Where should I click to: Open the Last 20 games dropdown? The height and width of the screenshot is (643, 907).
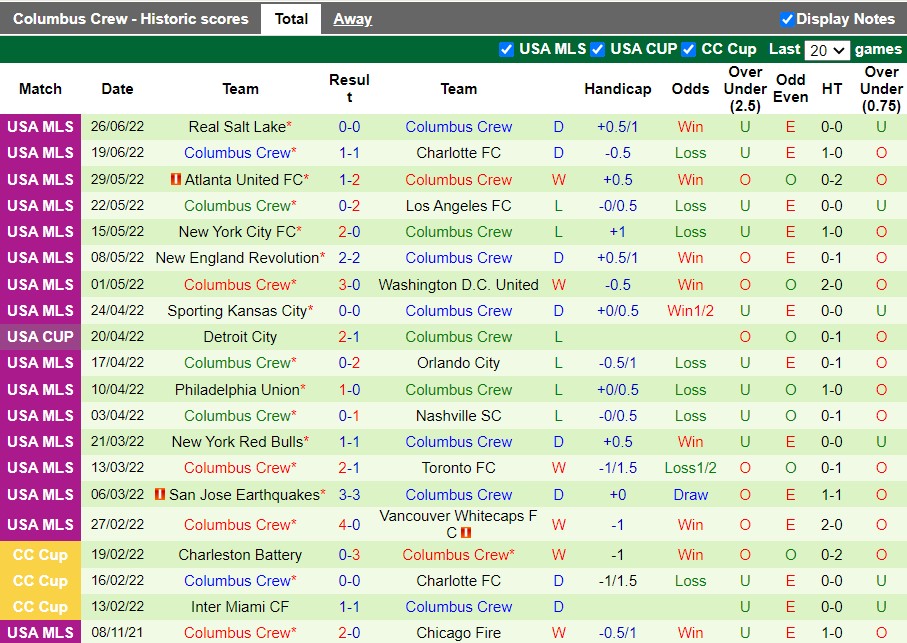point(827,50)
